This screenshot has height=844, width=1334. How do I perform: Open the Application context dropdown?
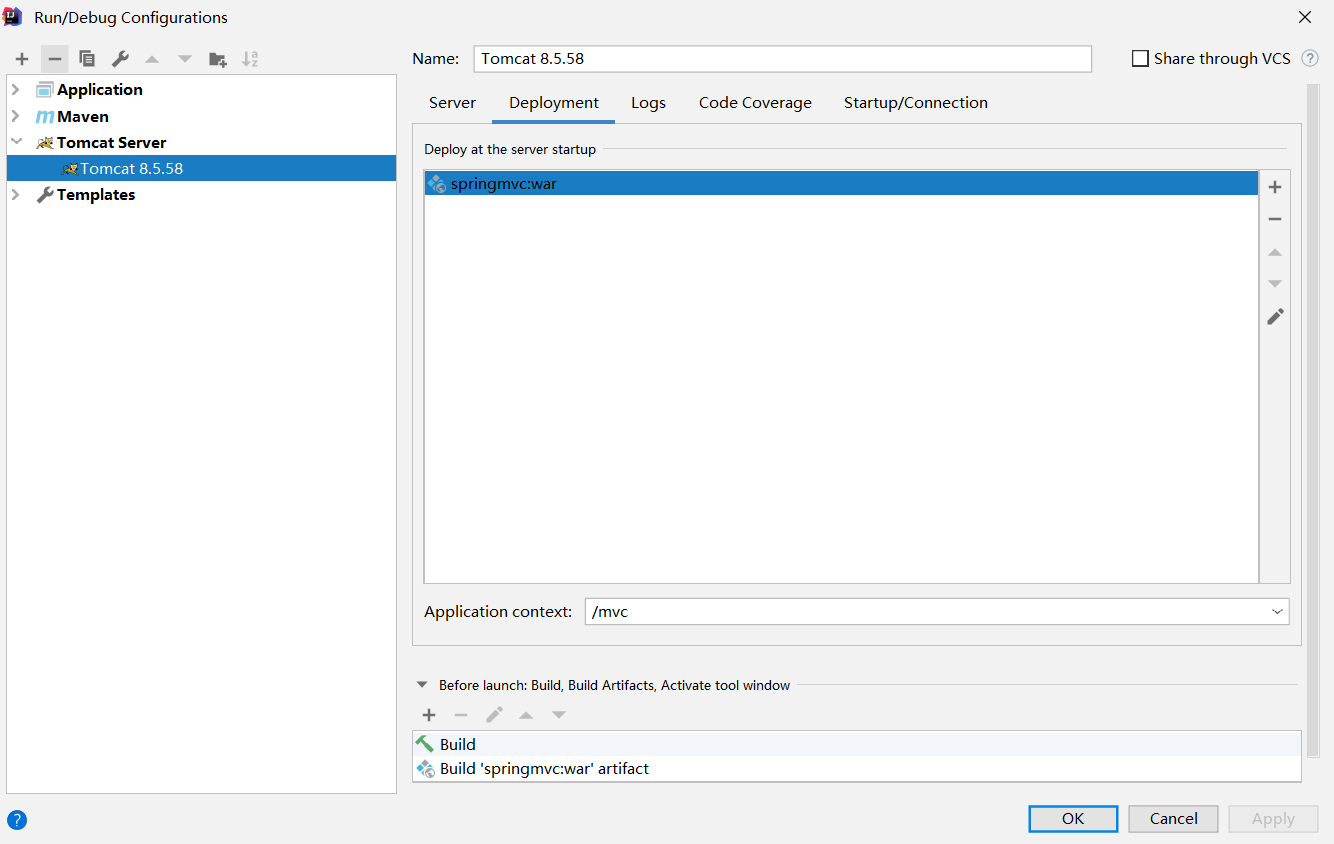pyautogui.click(x=1277, y=611)
